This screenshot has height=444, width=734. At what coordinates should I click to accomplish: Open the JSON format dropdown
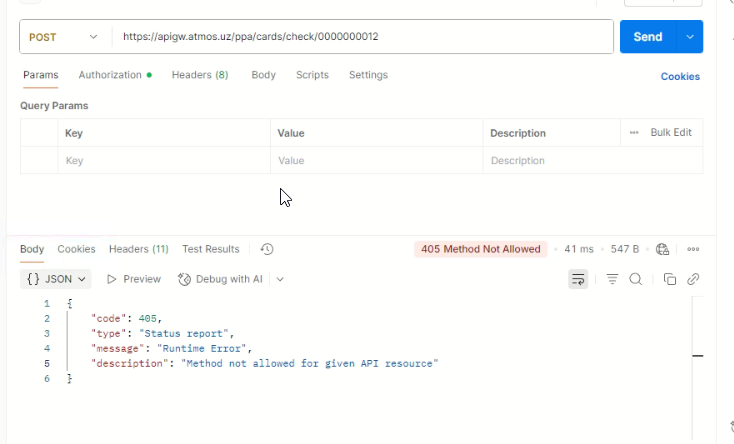coord(58,279)
